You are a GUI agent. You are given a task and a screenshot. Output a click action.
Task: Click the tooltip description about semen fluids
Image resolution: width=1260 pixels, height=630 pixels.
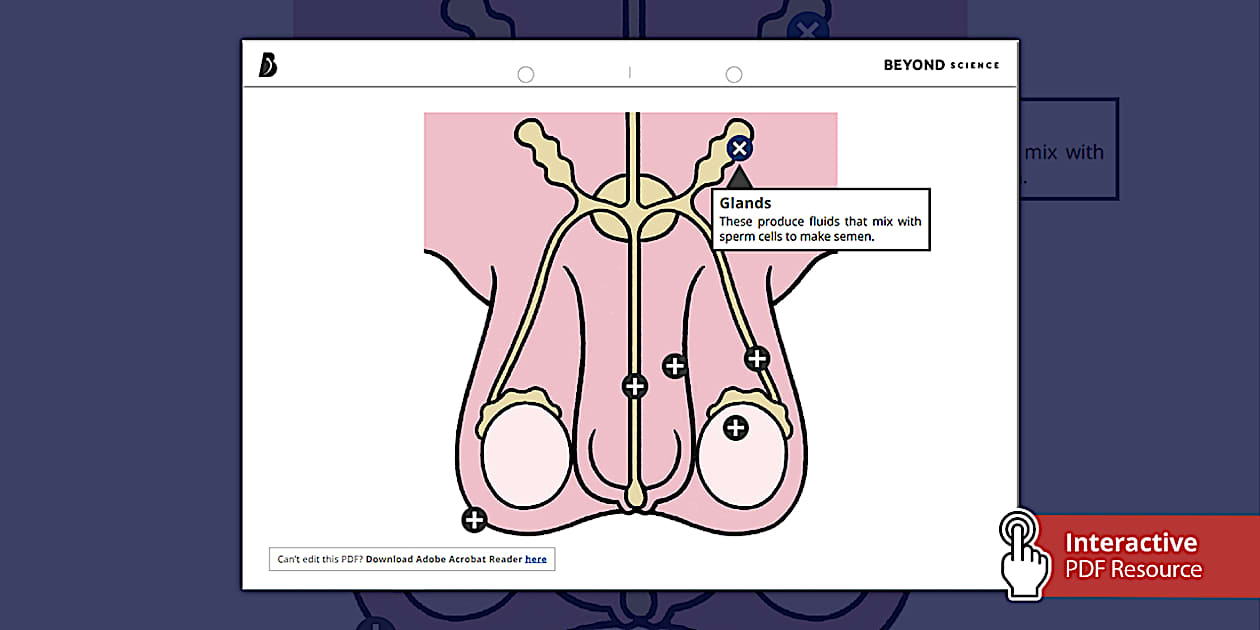click(x=820, y=229)
